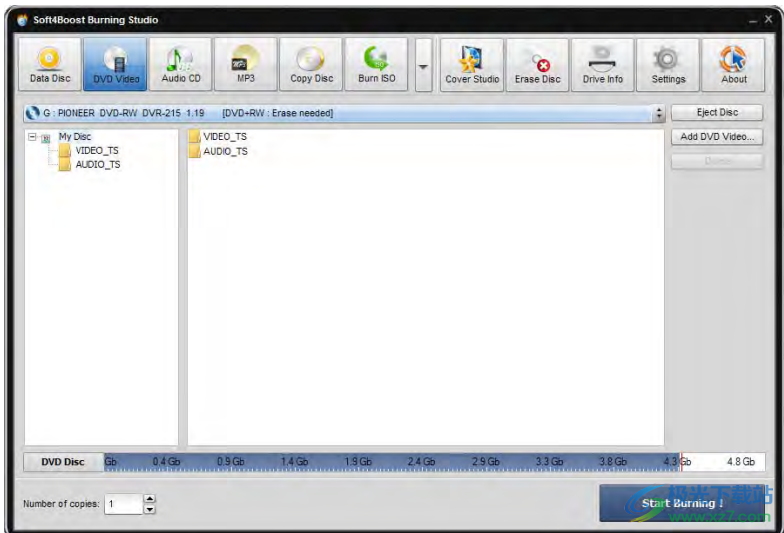
Task: Open Settings from toolbar
Action: [668, 65]
